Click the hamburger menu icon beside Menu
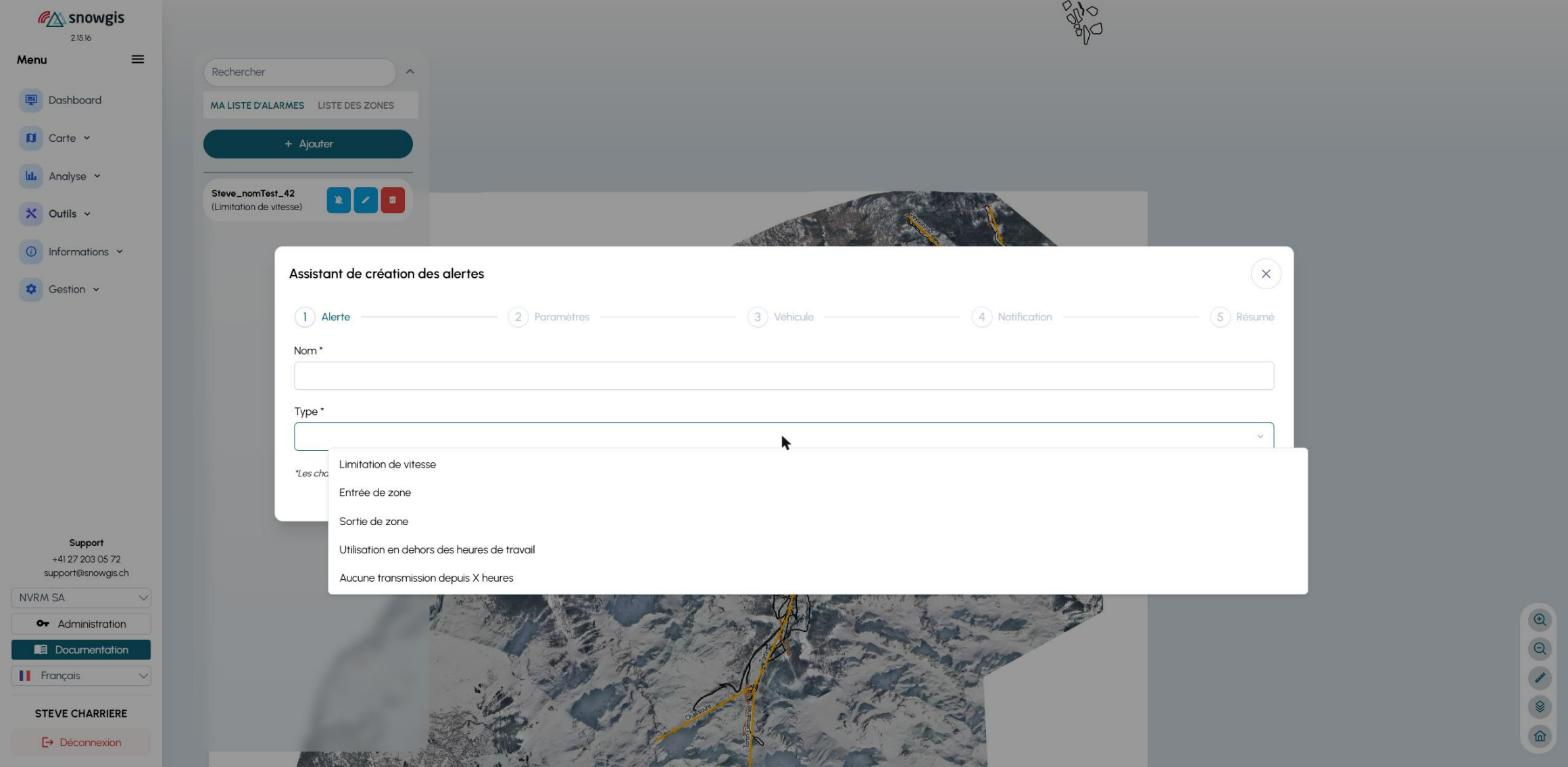 tap(138, 60)
